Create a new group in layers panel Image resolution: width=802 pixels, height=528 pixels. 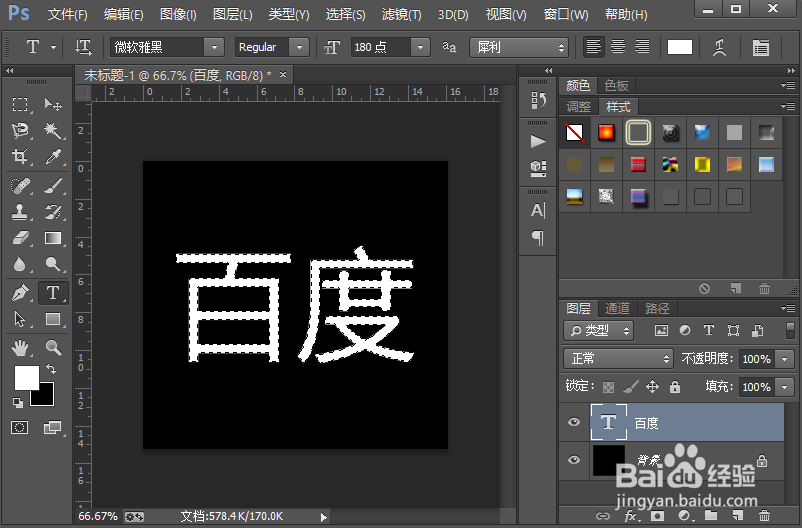point(710,516)
